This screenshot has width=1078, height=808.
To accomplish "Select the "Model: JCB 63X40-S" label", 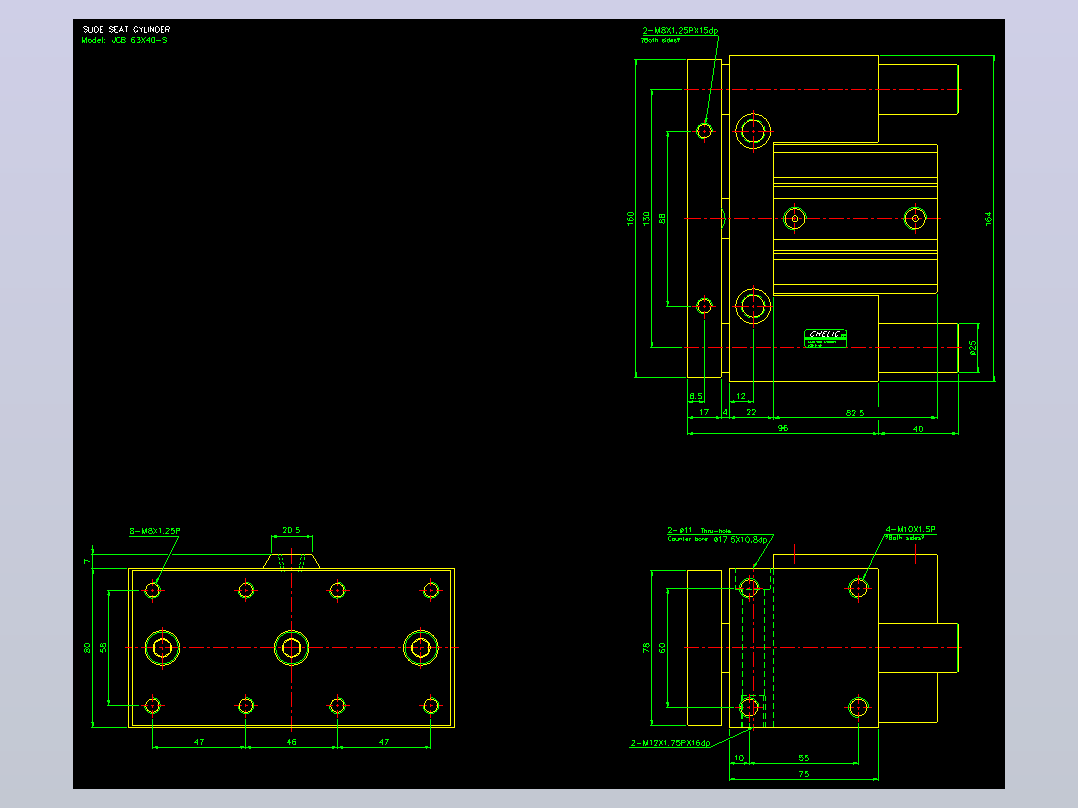I will click(124, 40).
